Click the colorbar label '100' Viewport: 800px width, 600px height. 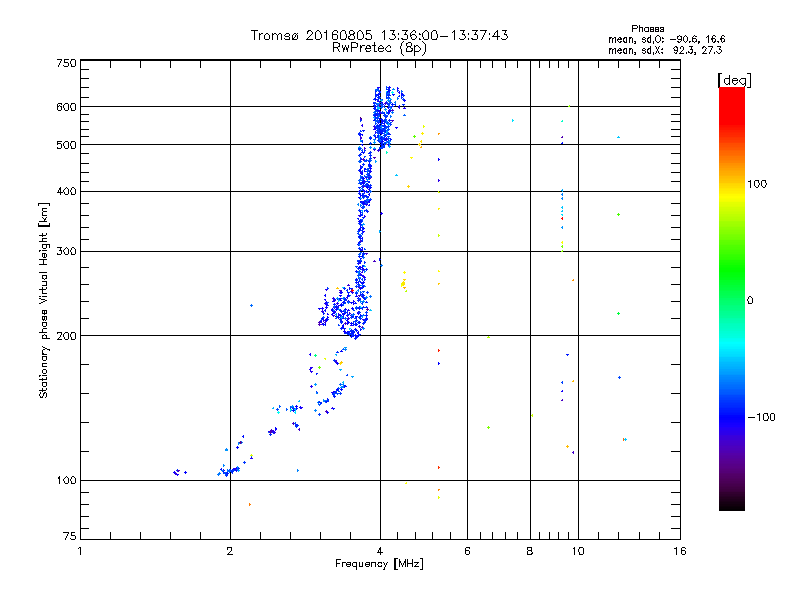pyautogui.click(x=757, y=184)
